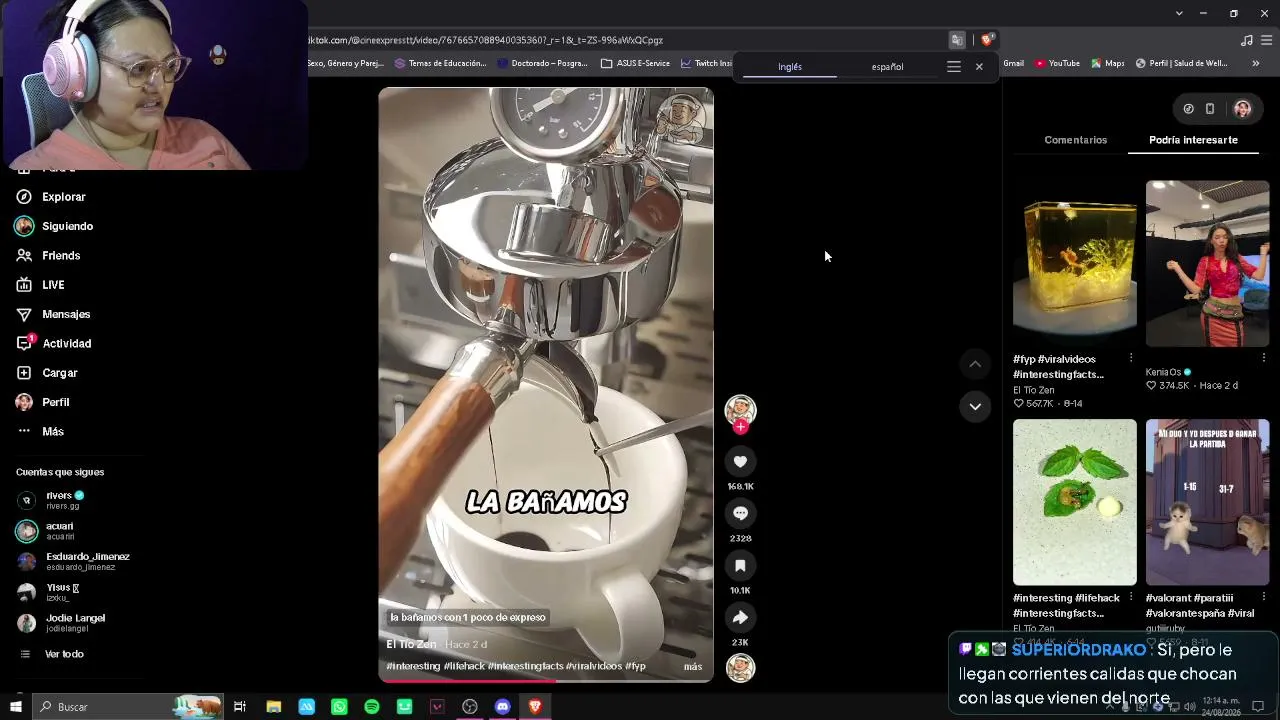Viewport: 1280px width, 720px height.
Task: Open the spinning sound disc below the share count
Action: (740, 667)
